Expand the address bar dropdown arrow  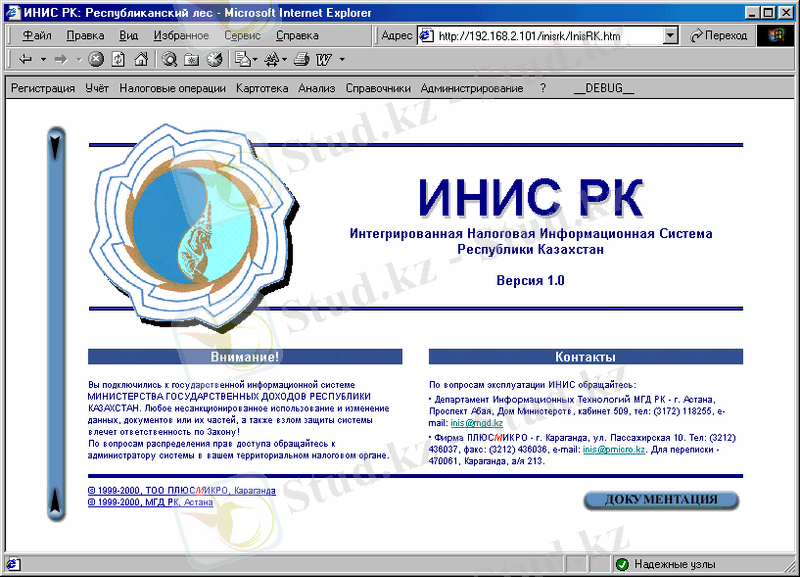[670, 36]
